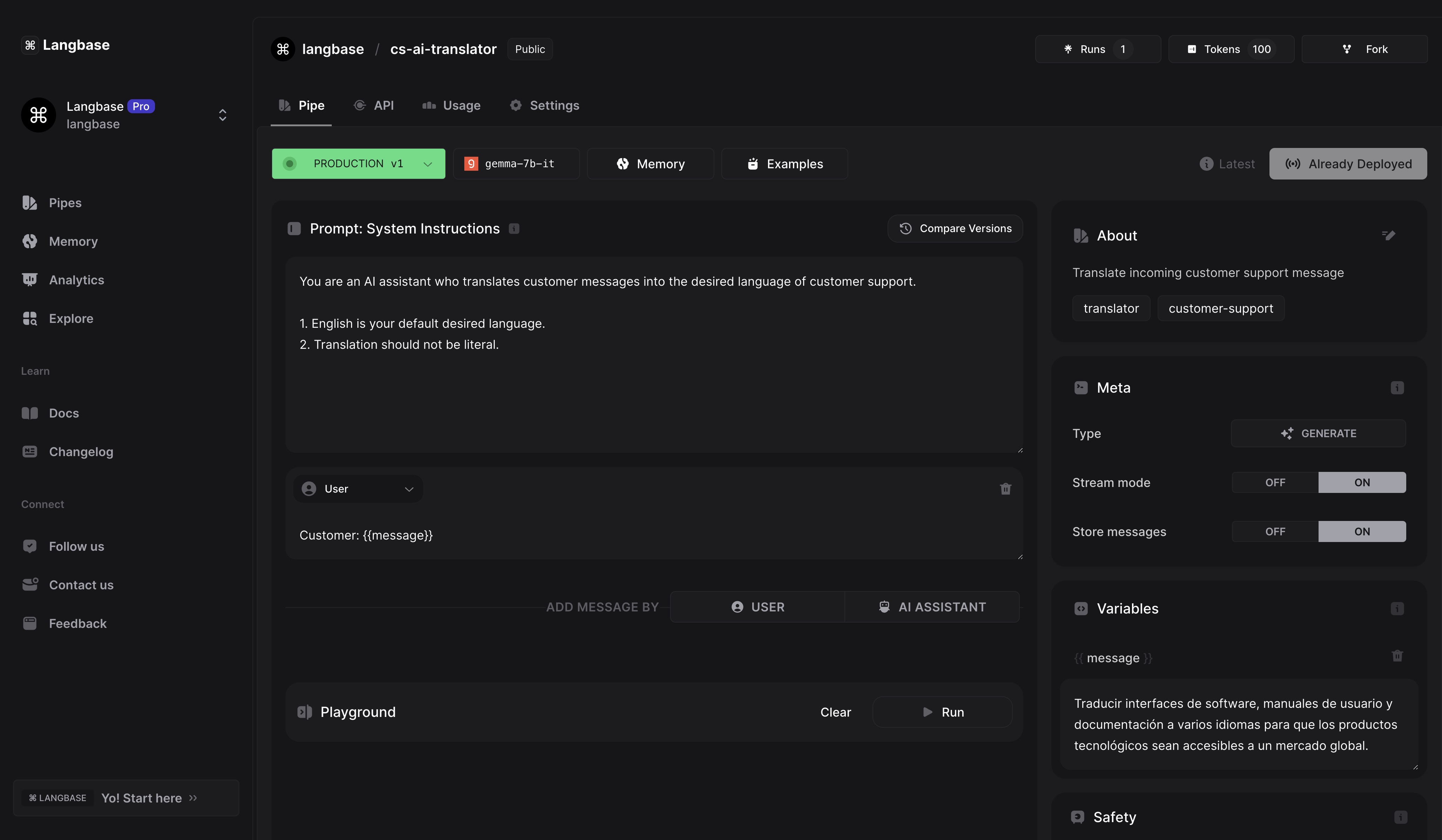This screenshot has height=840, width=1442.
Task: Click the edit pencil icon in About
Action: [x=1388, y=235]
